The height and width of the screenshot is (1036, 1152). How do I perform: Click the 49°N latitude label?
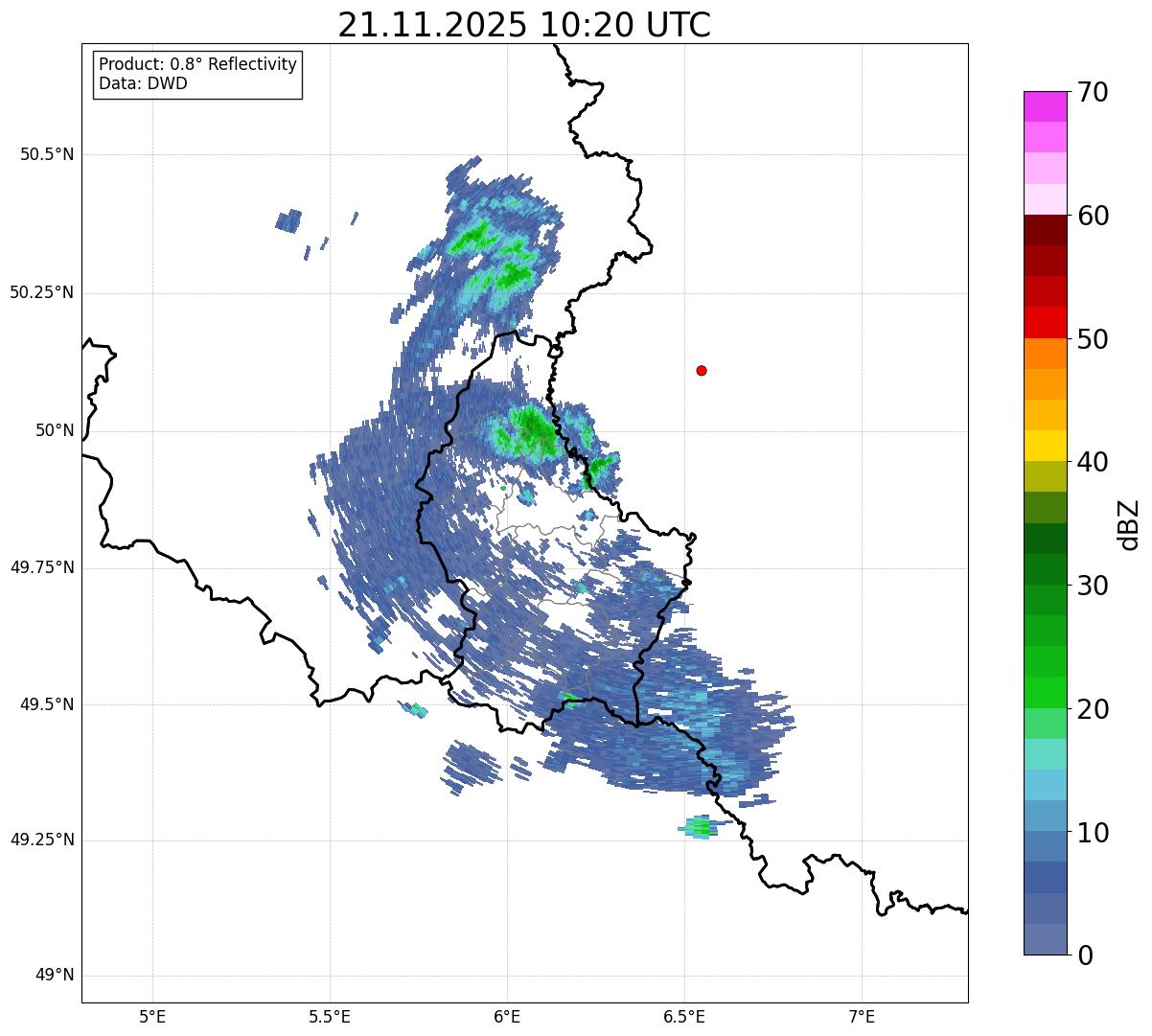pyautogui.click(x=55, y=976)
